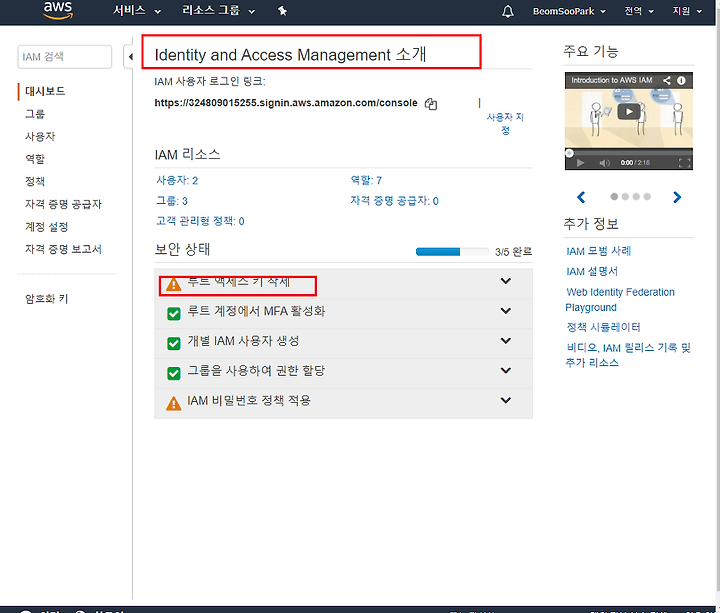Show video info icon on IAM video
Image resolution: width=720 pixels, height=613 pixels.
tap(681, 80)
